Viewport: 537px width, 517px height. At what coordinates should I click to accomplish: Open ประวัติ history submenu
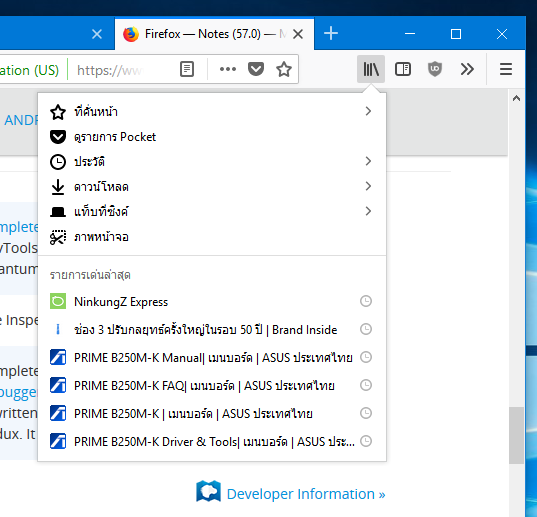pyautogui.click(x=212, y=162)
